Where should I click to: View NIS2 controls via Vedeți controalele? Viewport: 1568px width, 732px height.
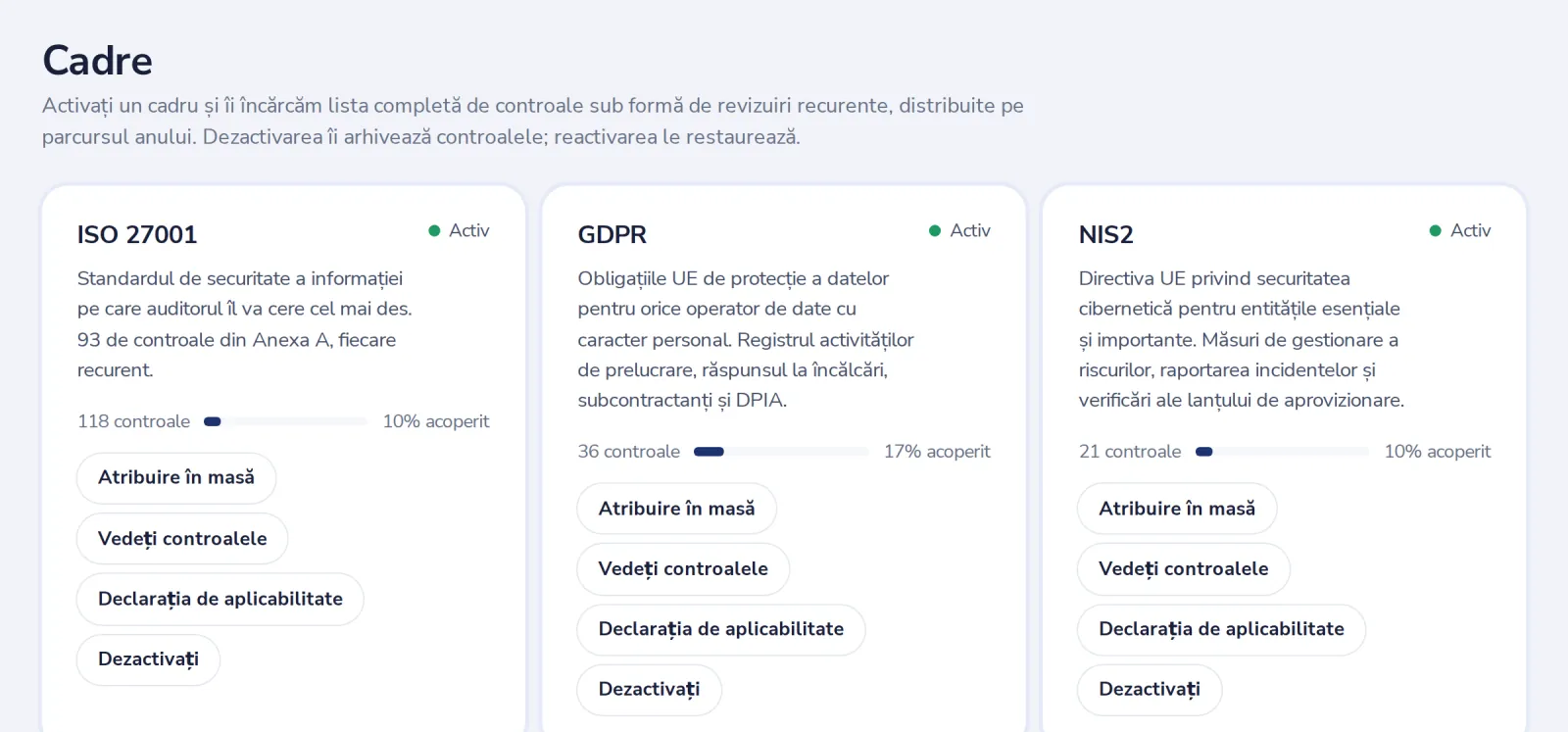[x=1184, y=569]
